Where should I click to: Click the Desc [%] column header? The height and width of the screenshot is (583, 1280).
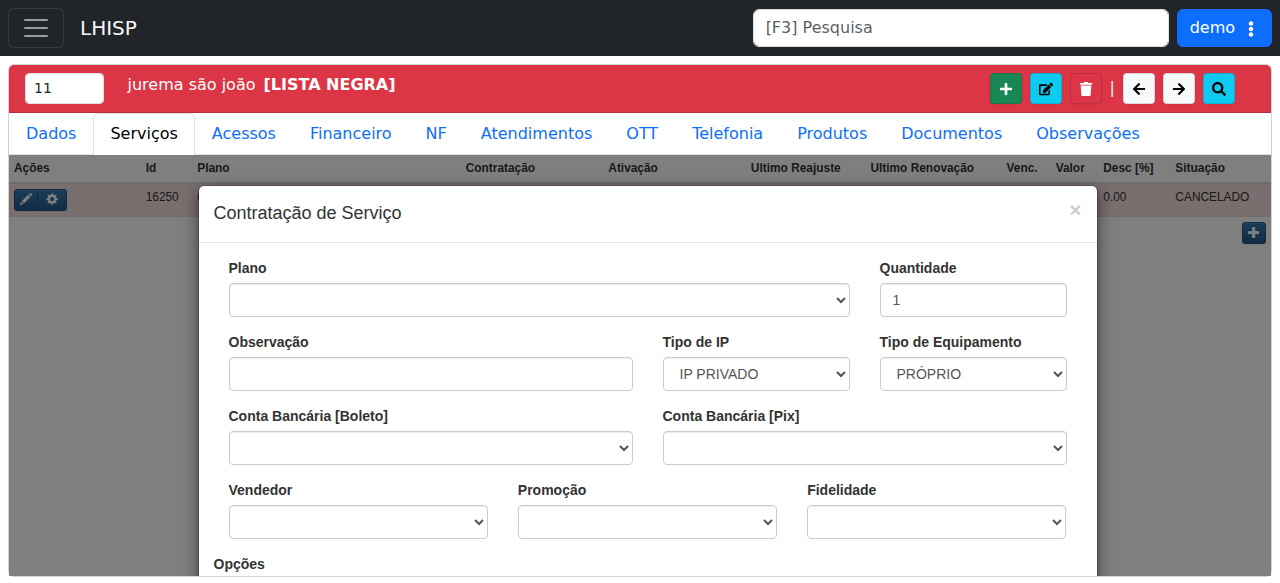pyautogui.click(x=1128, y=168)
